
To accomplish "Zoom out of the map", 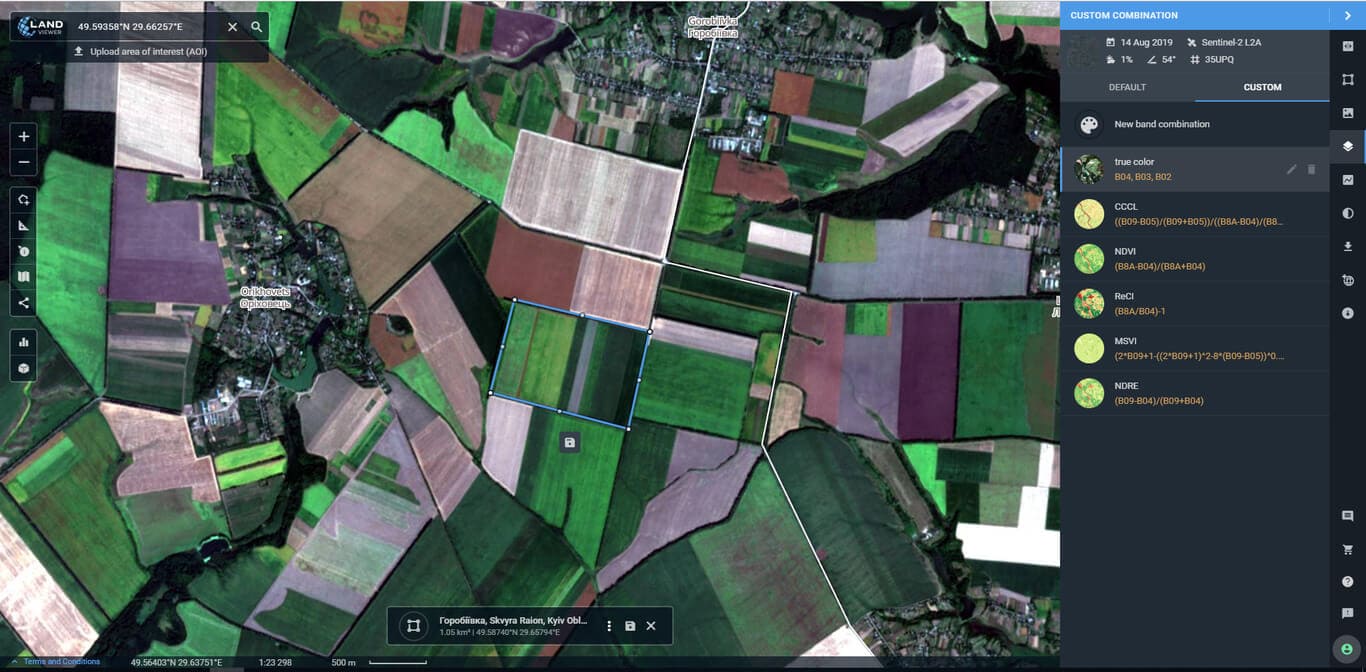I will coord(24,162).
